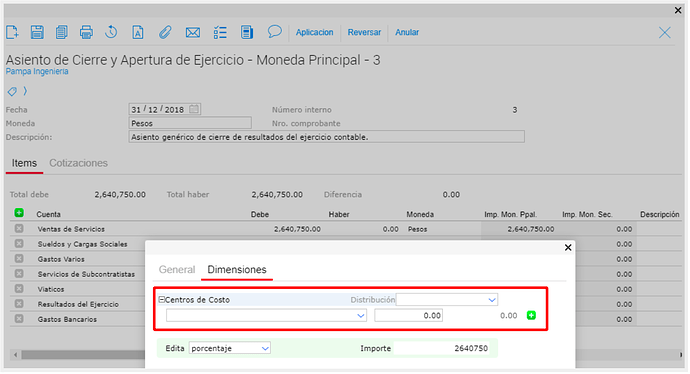690x374 pixels.
Task: Select the Dimensiones tab in popup
Action: pyautogui.click(x=237, y=269)
